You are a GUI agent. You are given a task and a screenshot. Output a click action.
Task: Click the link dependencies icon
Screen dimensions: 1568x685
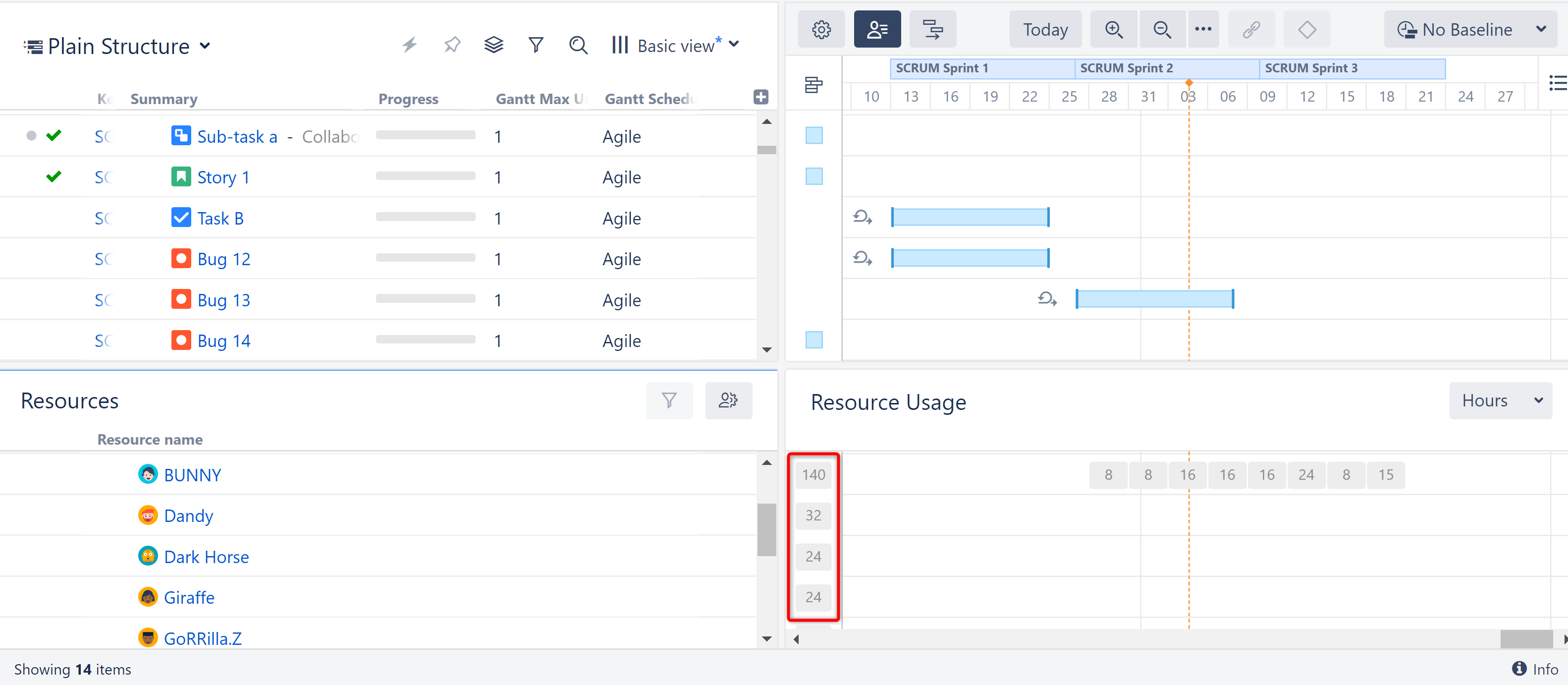point(1251,29)
